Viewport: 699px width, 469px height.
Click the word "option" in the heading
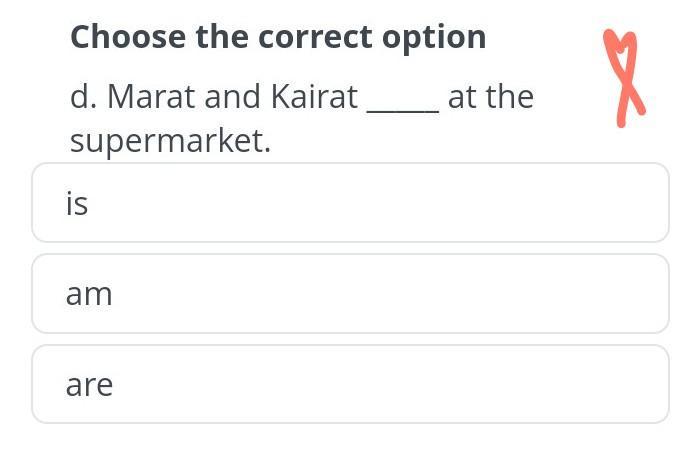(434, 37)
